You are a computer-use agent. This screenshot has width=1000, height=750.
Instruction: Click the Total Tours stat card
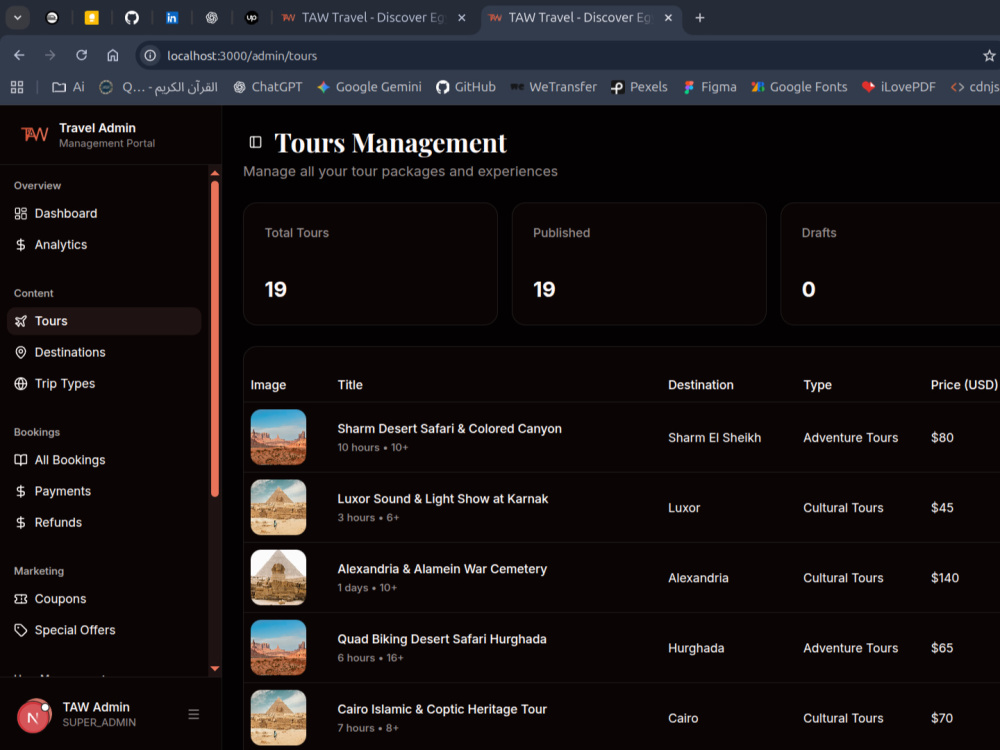pos(370,264)
